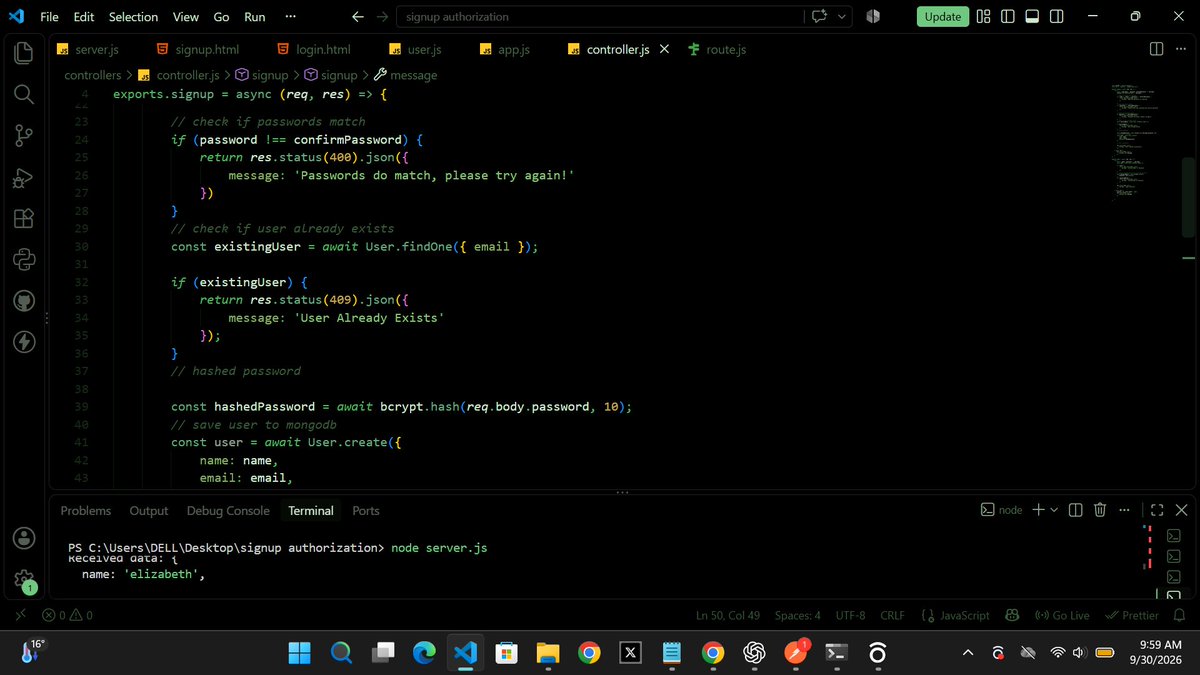
Task: Click the Copilot status icon in status bar
Action: (x=1013, y=615)
